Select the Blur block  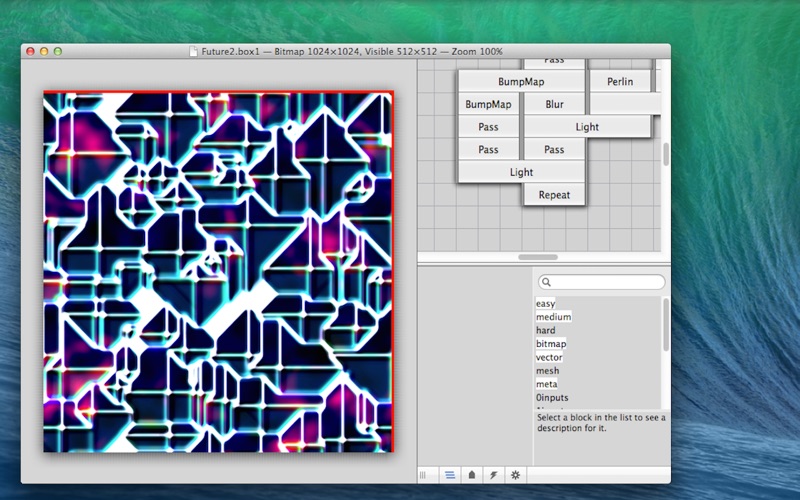click(554, 104)
